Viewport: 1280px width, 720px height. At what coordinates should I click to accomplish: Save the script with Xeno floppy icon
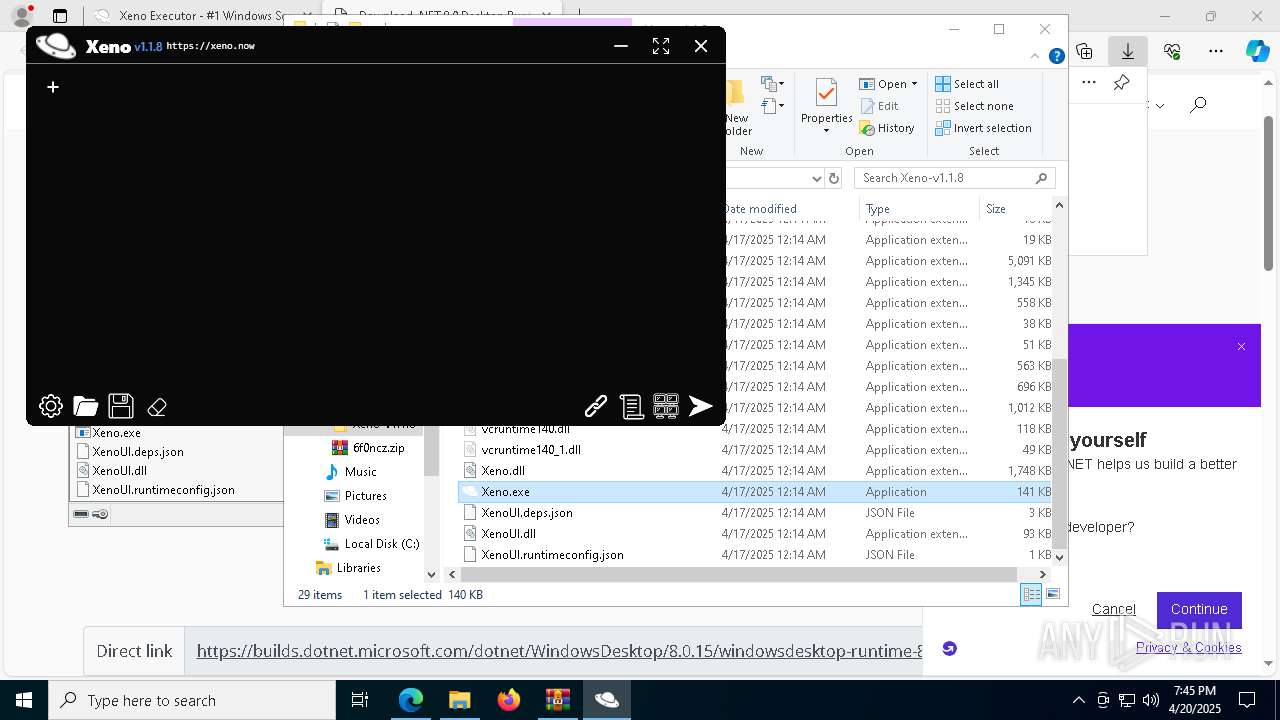point(121,406)
